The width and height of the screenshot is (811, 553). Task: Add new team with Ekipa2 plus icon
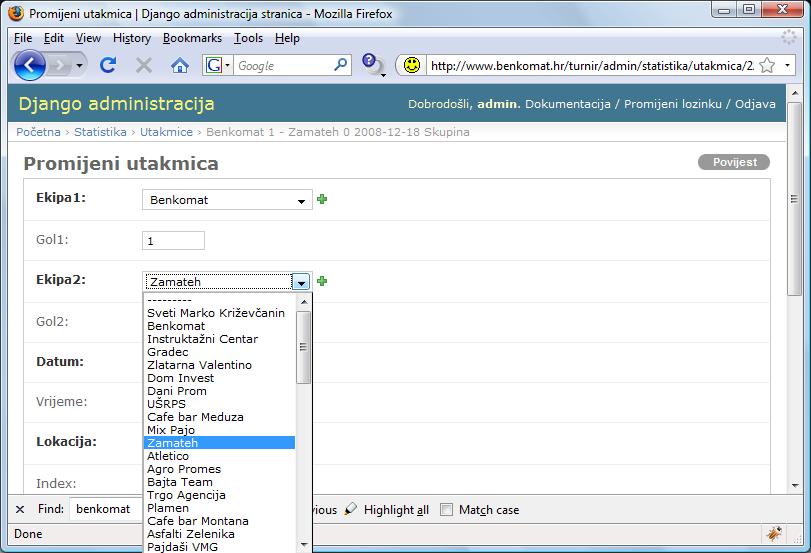(x=322, y=281)
